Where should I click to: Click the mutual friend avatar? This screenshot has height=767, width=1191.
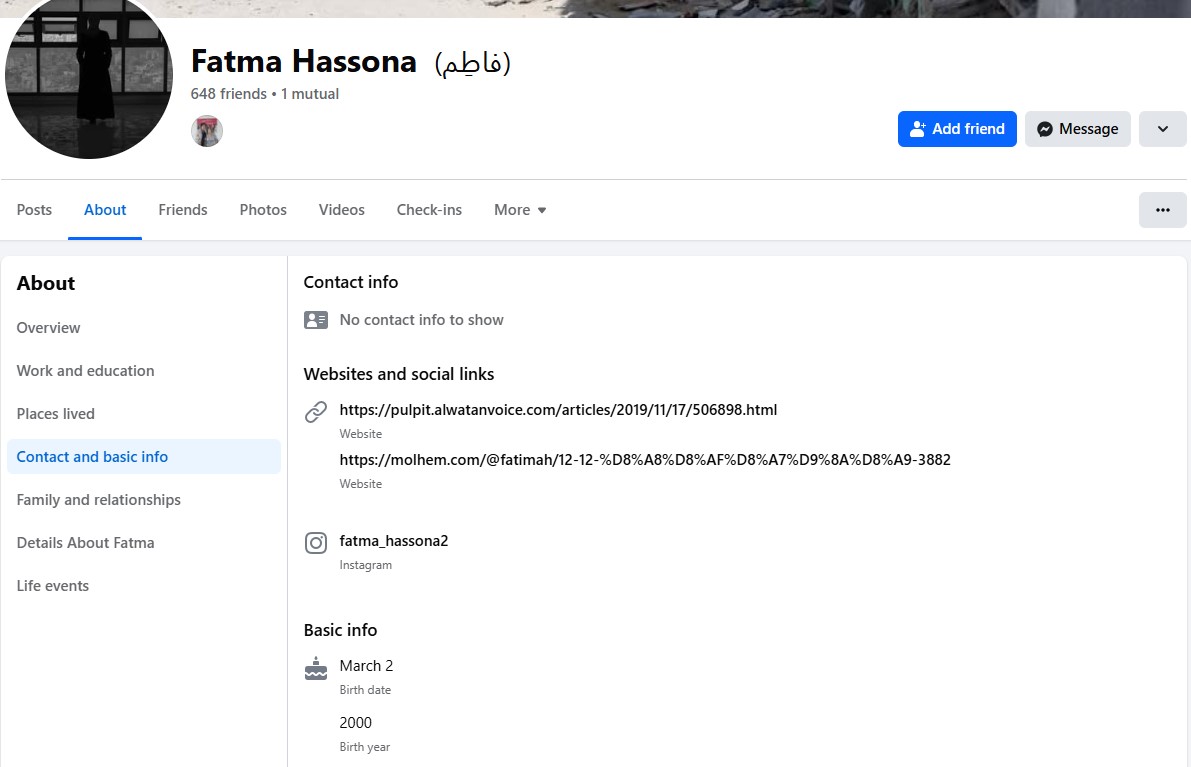click(x=207, y=131)
